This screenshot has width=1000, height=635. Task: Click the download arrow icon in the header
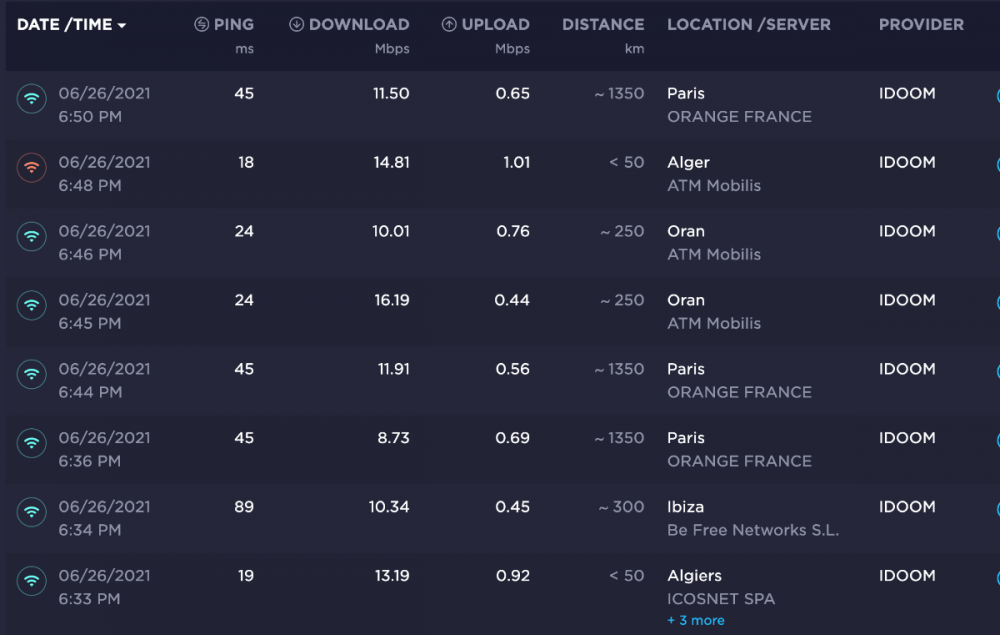(296, 25)
